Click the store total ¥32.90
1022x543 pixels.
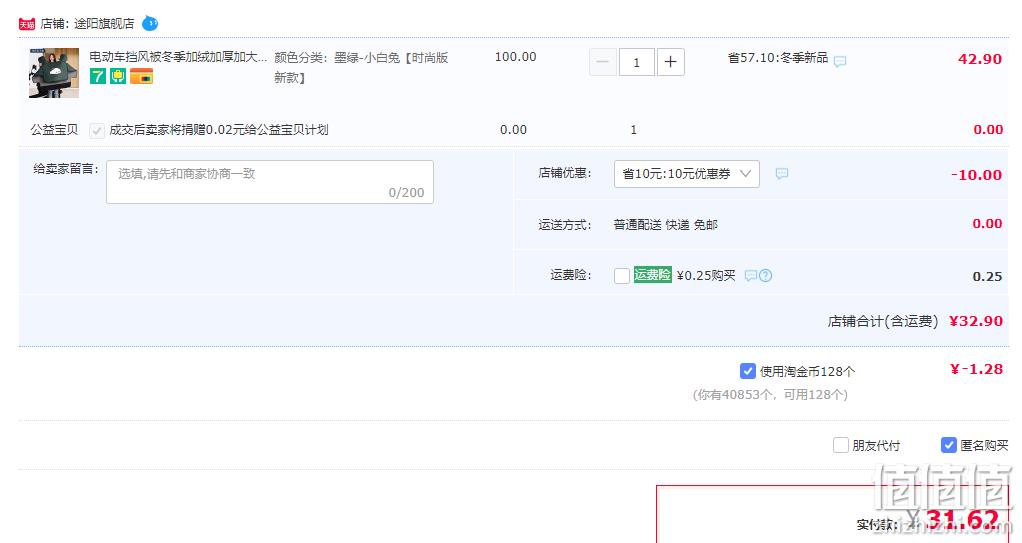click(976, 321)
